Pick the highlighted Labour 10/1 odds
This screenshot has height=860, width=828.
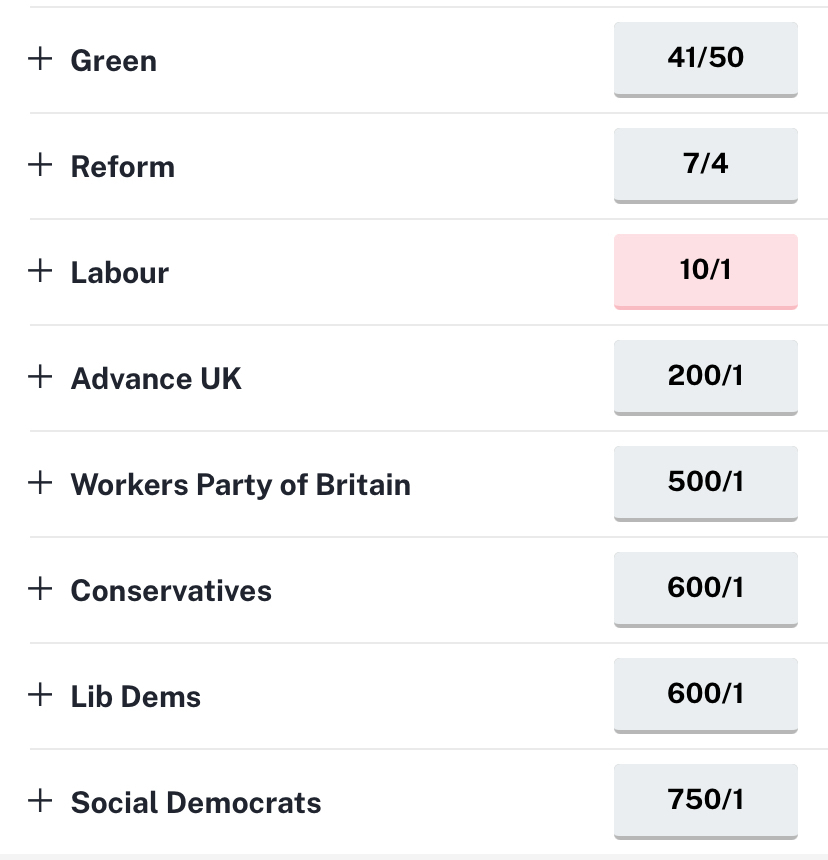(705, 270)
